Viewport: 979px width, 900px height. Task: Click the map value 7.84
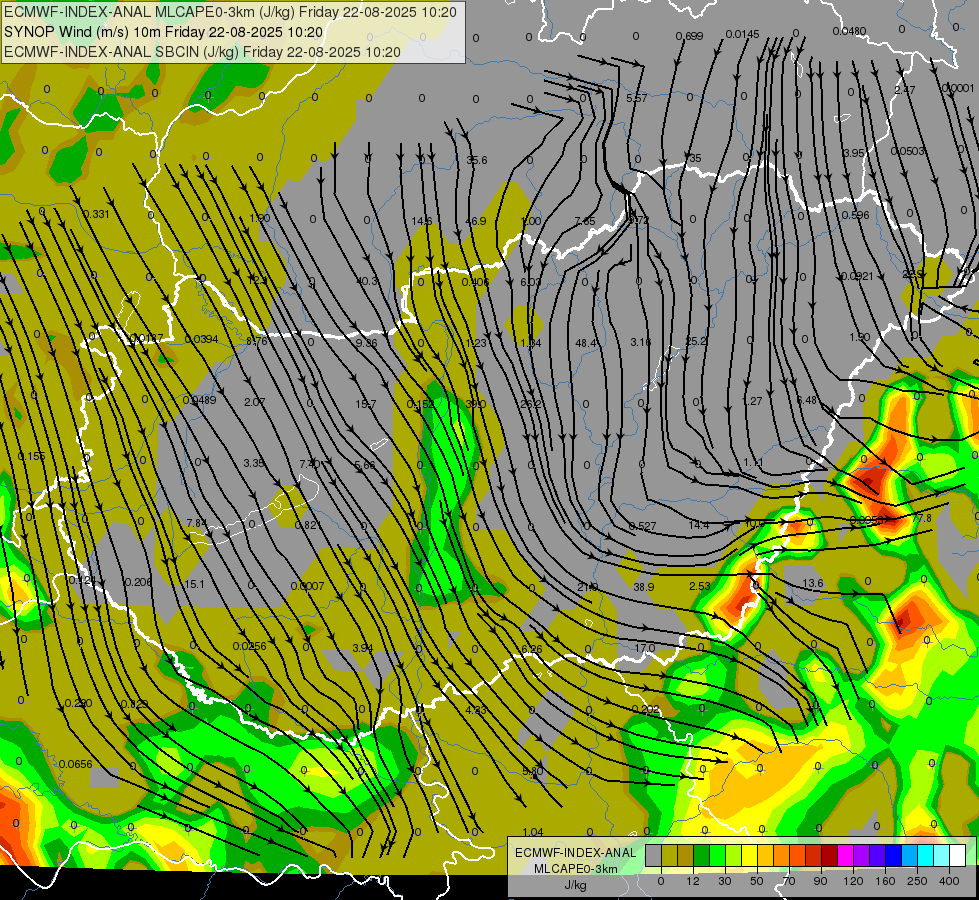pyautogui.click(x=197, y=523)
